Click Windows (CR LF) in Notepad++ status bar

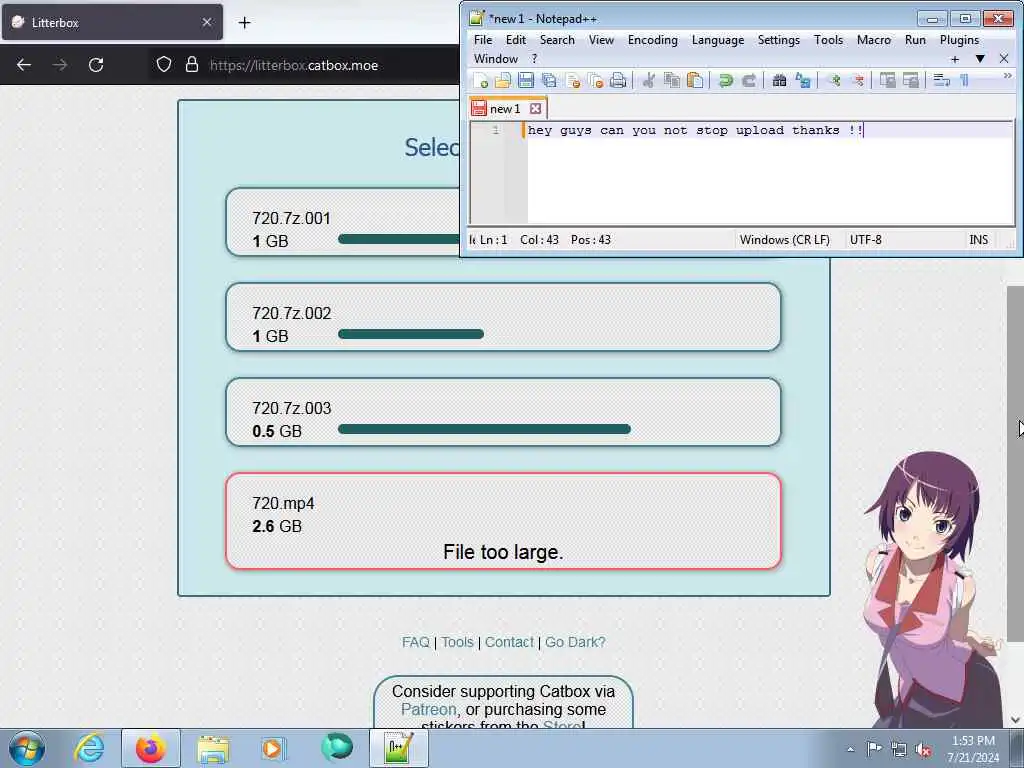click(x=784, y=240)
